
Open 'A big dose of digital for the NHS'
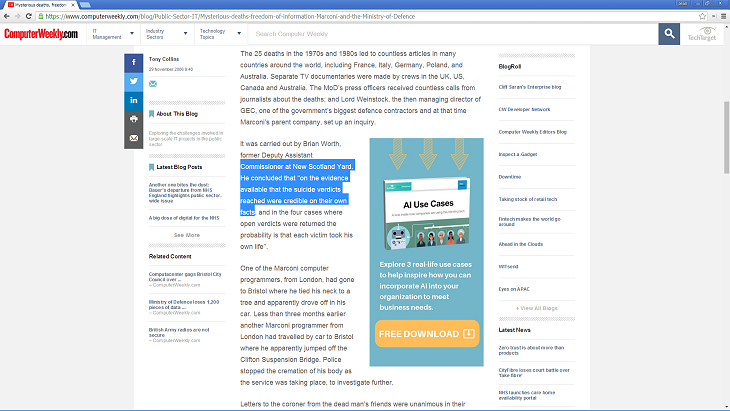click(184, 218)
